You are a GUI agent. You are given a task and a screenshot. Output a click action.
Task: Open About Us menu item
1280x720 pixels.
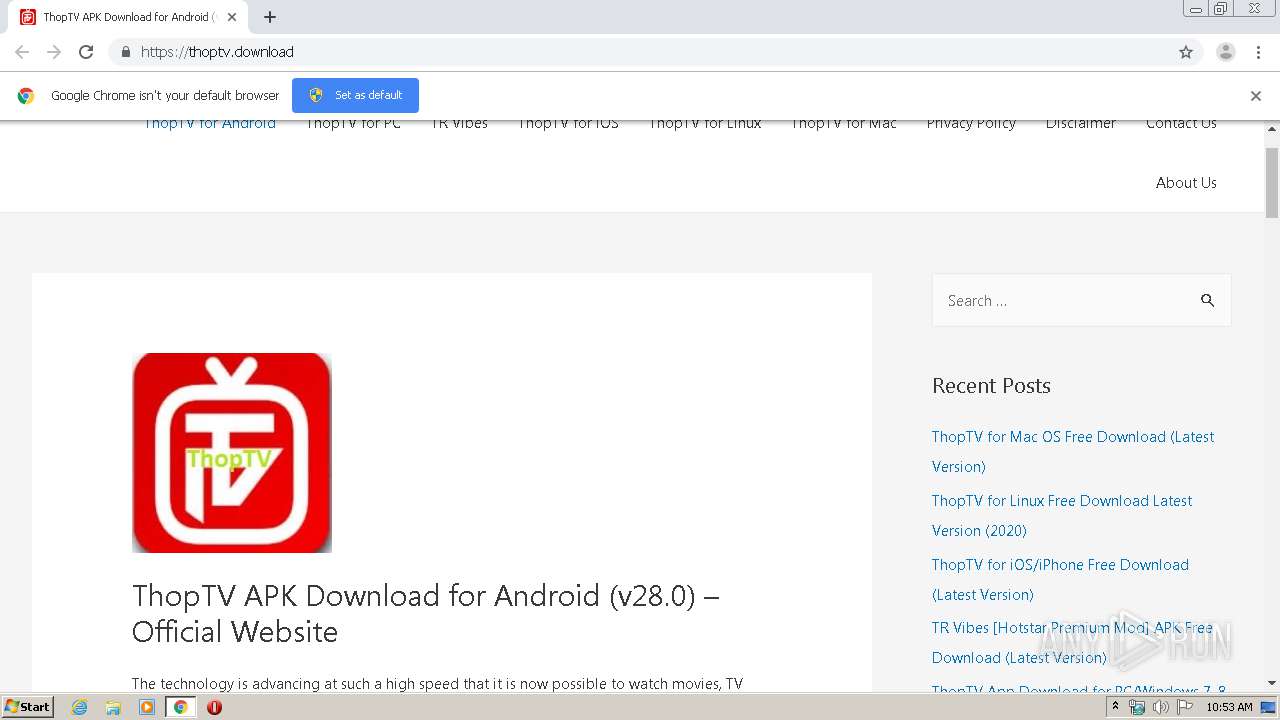pos(1186,182)
